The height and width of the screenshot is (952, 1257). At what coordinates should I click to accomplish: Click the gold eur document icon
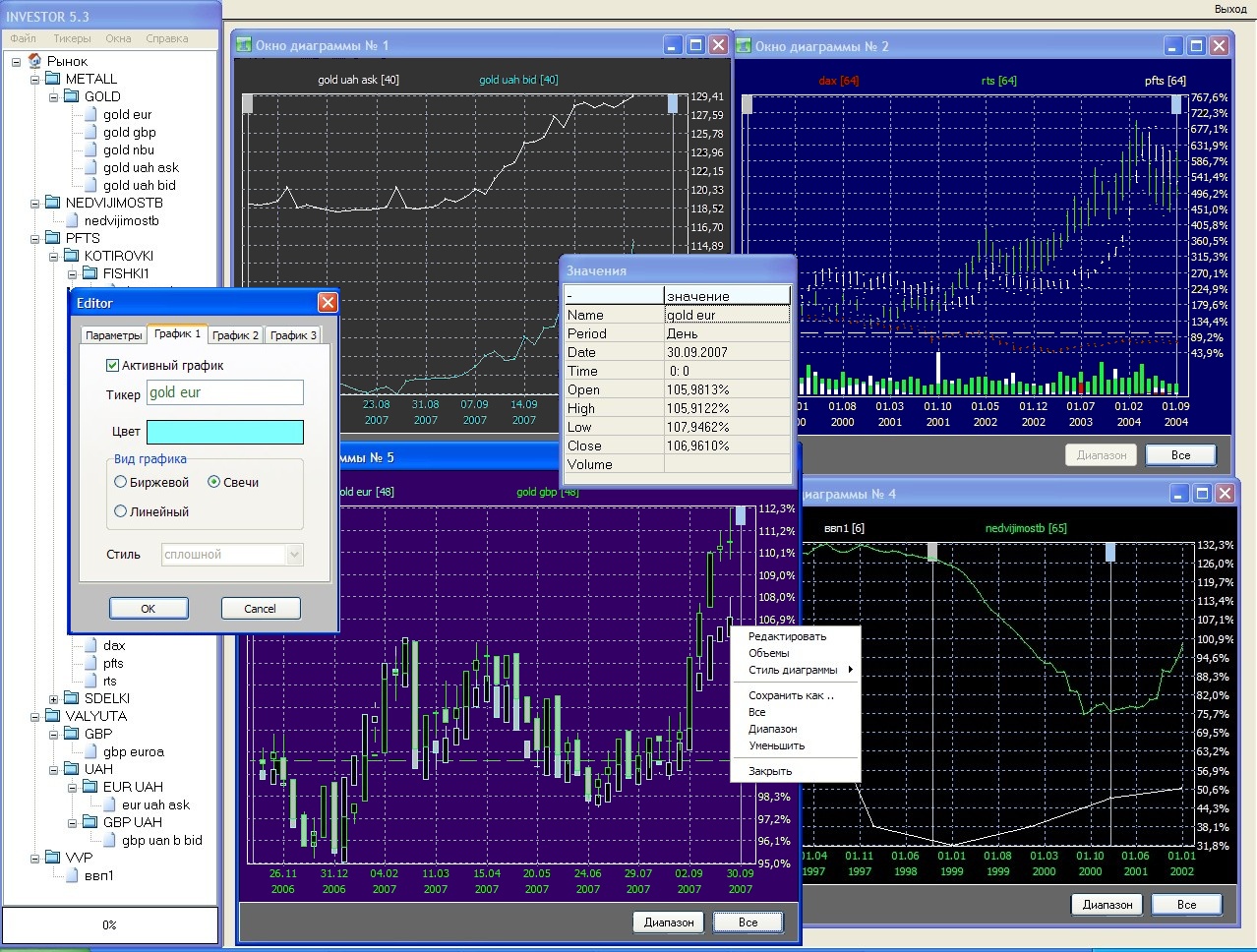pyautogui.click(x=90, y=115)
